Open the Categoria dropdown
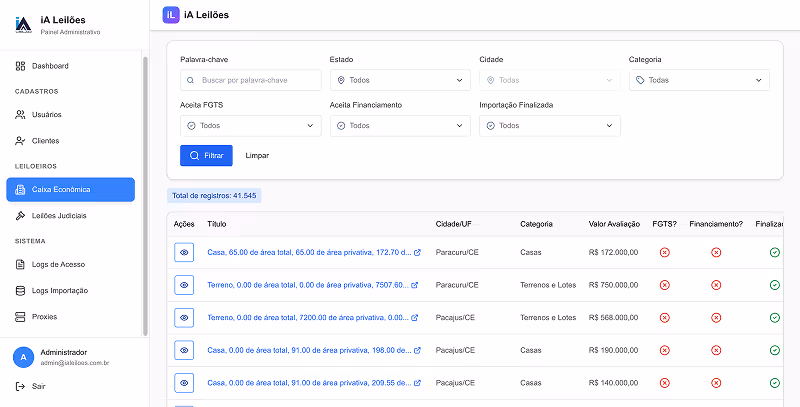 pyautogui.click(x=699, y=80)
